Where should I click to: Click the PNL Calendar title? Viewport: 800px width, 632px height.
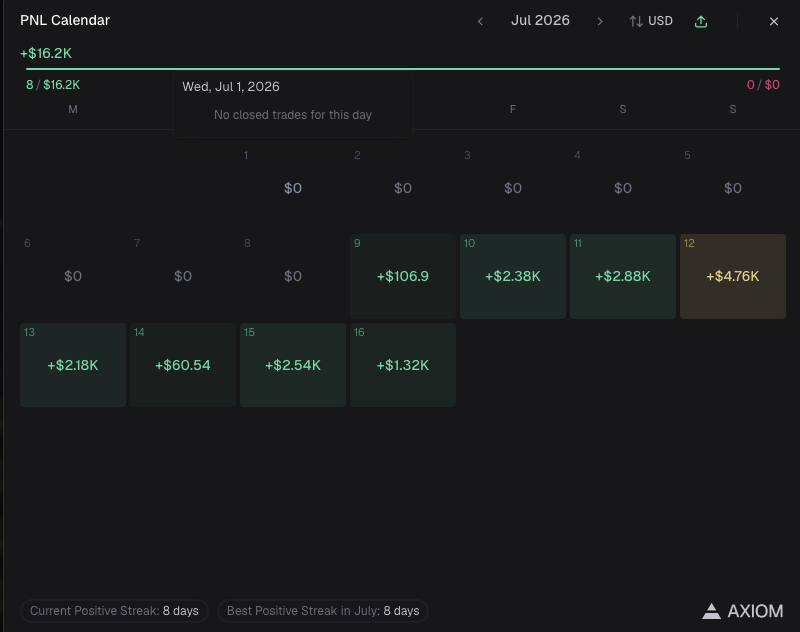coord(65,20)
